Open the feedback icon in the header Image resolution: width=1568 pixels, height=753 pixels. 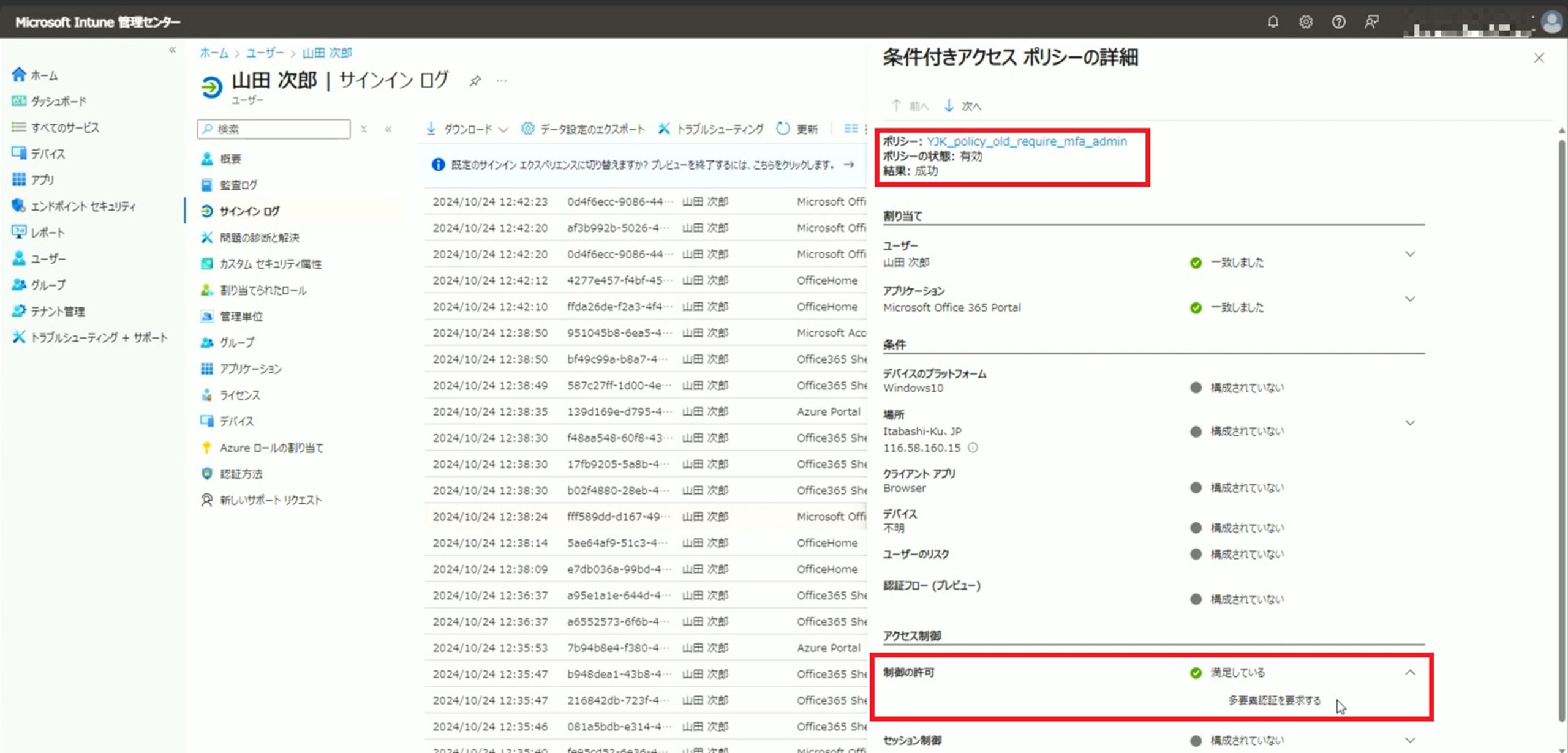pos(1372,22)
